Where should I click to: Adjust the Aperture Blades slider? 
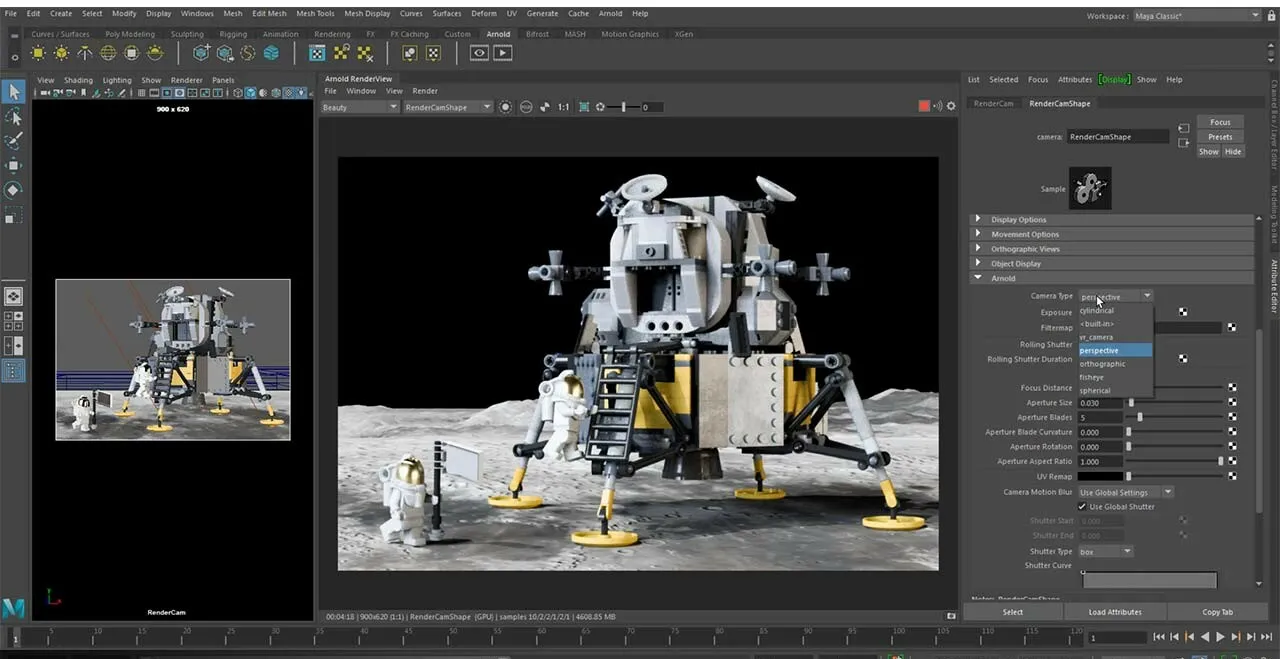pos(1140,417)
